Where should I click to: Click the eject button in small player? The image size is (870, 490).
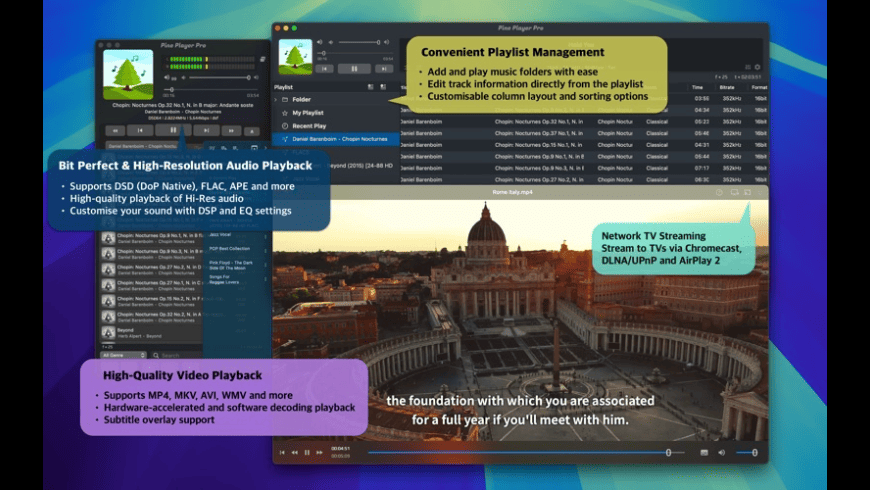click(252, 132)
